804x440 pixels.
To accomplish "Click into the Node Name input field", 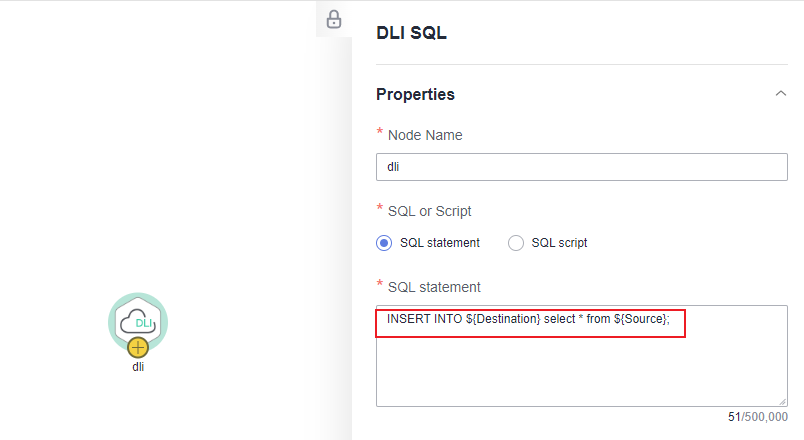I will (x=581, y=167).
